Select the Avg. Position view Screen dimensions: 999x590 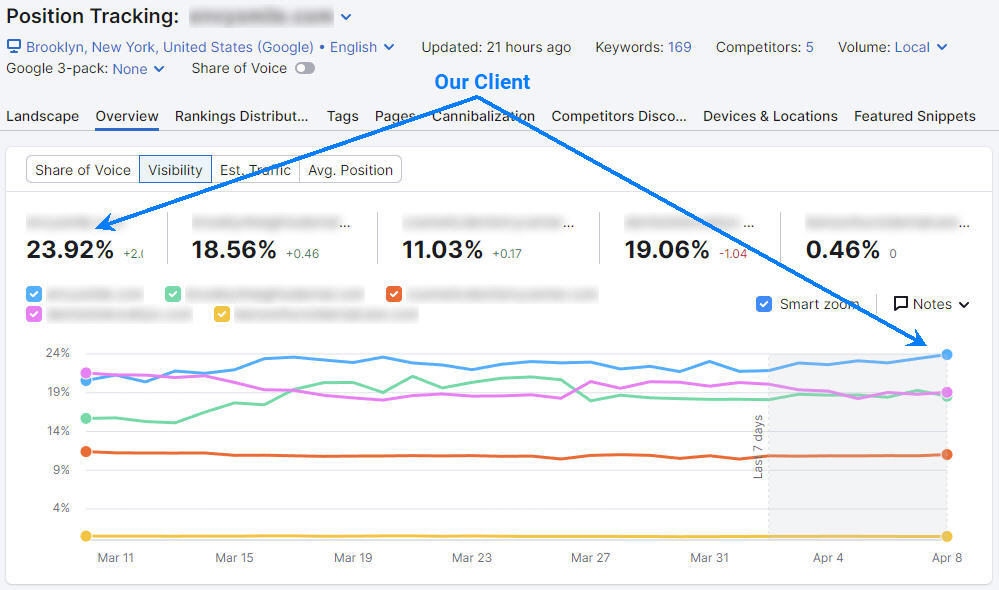point(350,169)
